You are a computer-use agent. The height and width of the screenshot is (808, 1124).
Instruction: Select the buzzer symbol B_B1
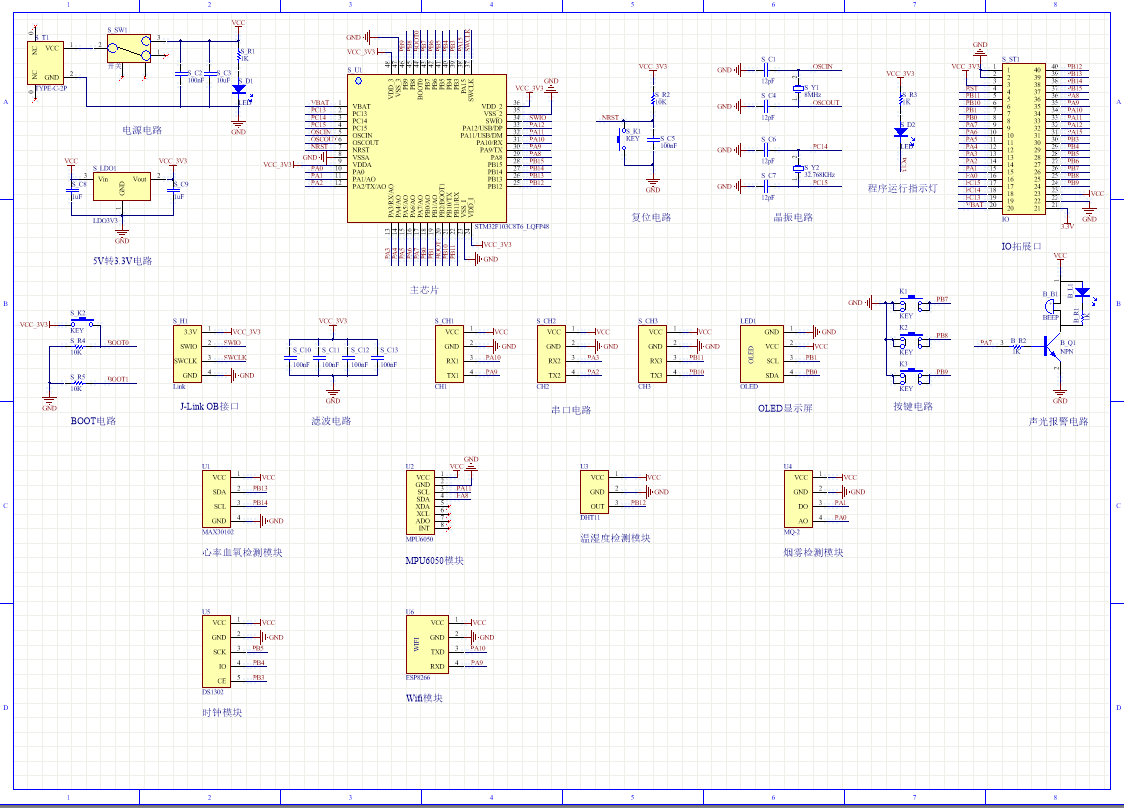click(x=1051, y=306)
